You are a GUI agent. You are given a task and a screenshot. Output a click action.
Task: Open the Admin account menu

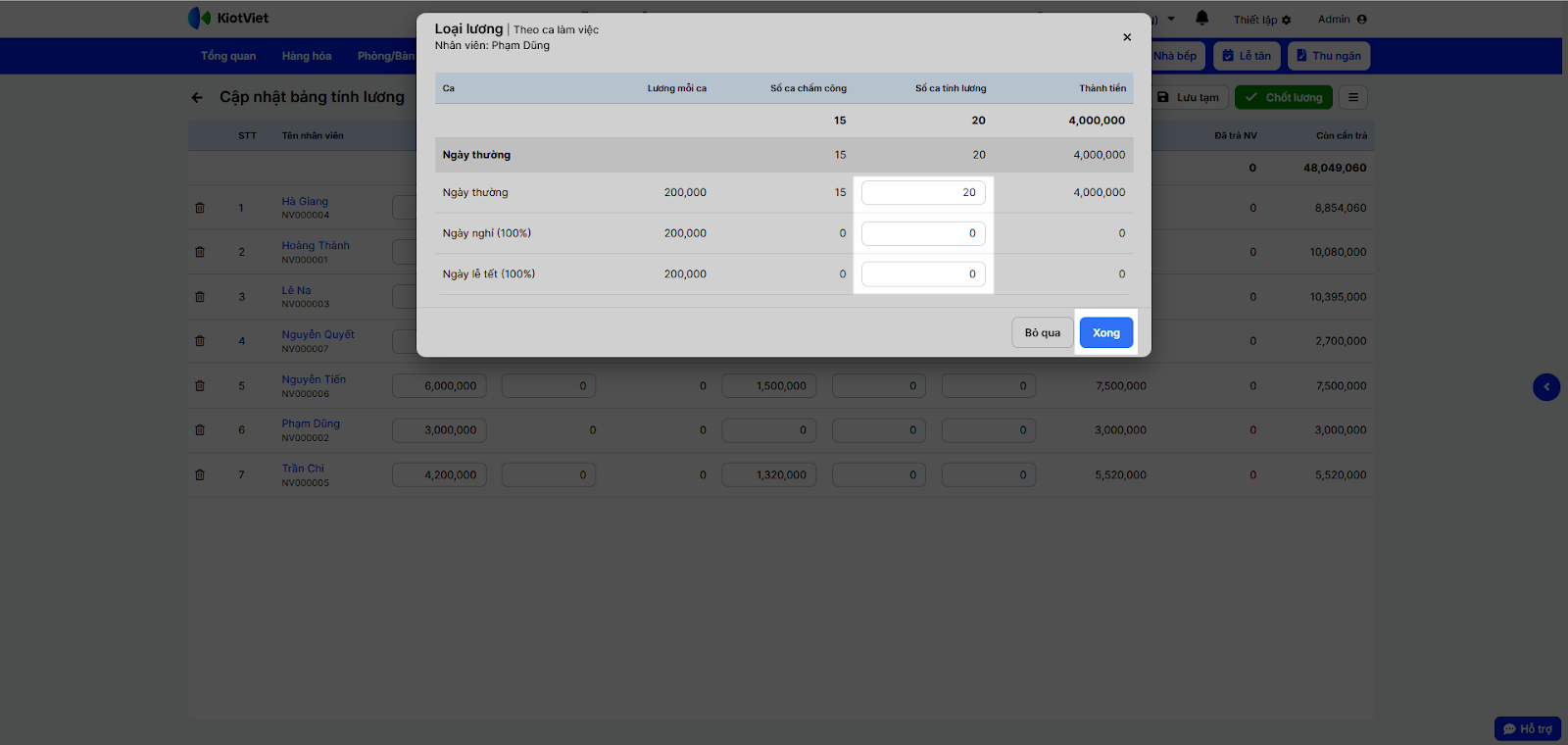click(x=1342, y=20)
